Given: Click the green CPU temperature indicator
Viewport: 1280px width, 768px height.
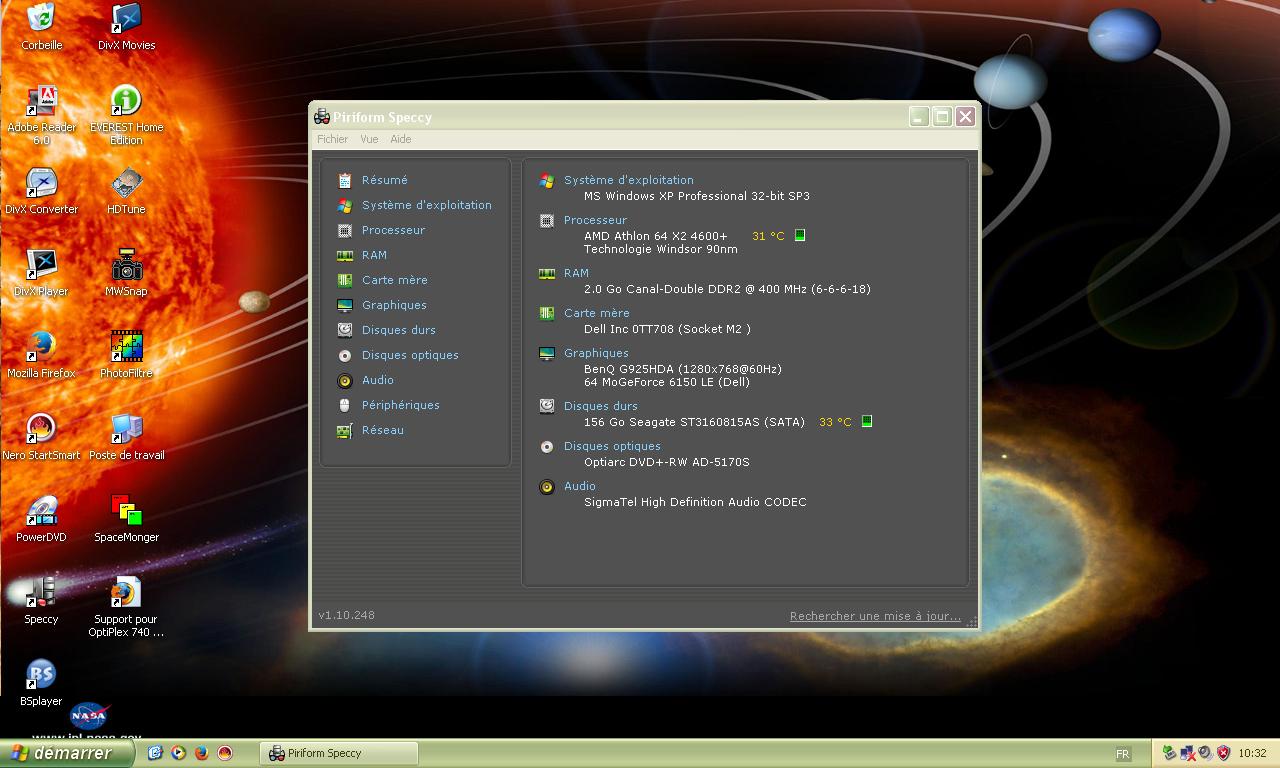Looking at the screenshot, I should [800, 236].
